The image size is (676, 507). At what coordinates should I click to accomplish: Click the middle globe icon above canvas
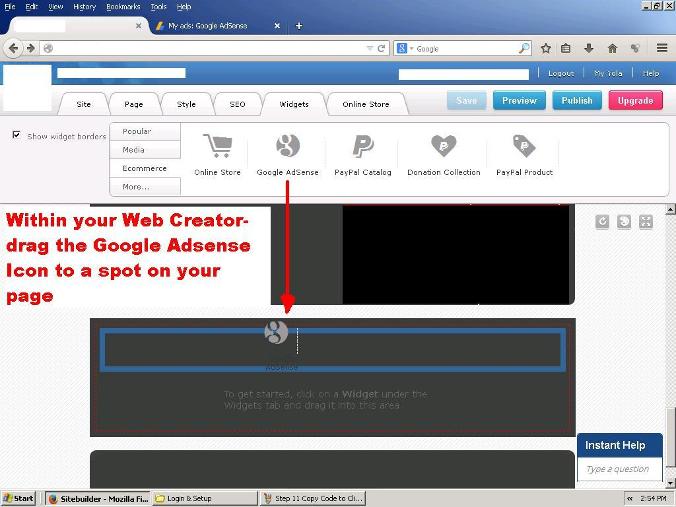(x=624, y=222)
